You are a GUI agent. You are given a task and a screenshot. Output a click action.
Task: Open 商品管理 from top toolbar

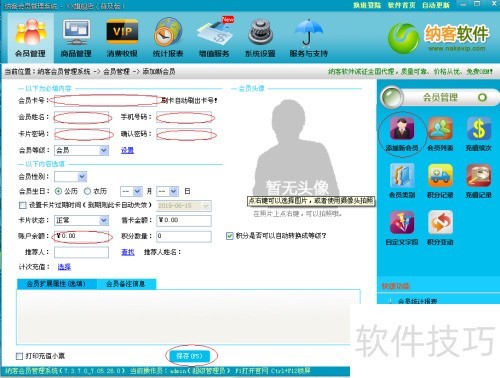[76, 38]
